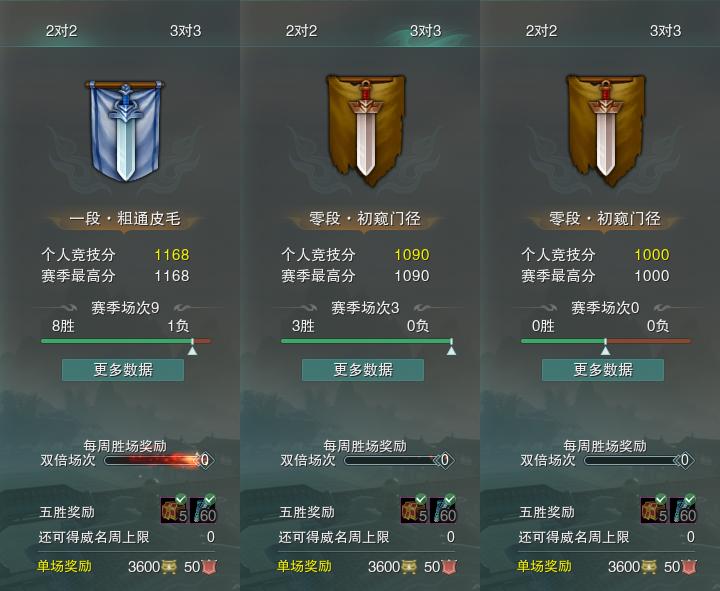Open 更多数据 in the left panel
Image resolution: width=720 pixels, height=591 pixels.
click(123, 370)
